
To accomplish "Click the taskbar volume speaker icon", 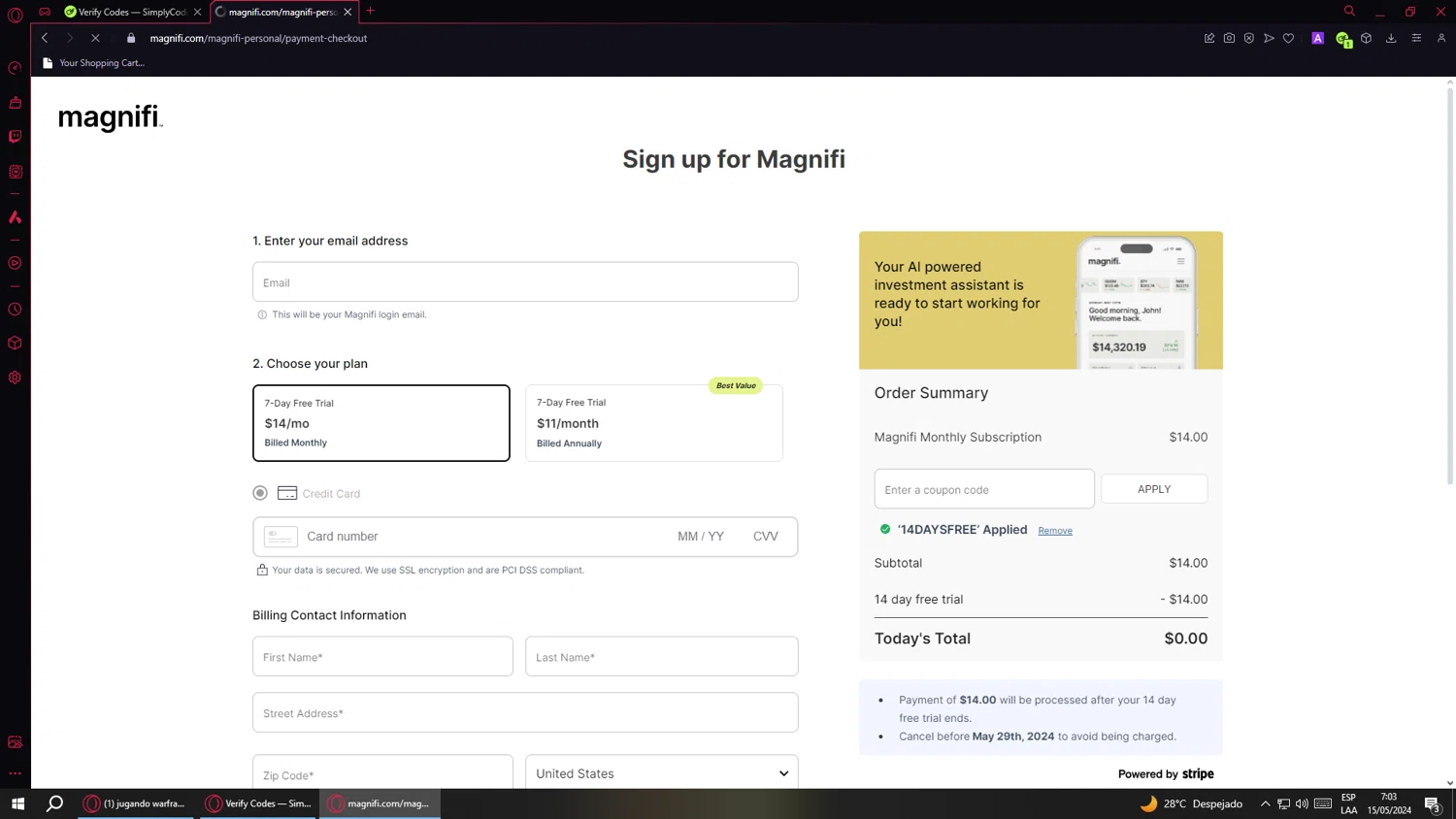I will point(1302,803).
